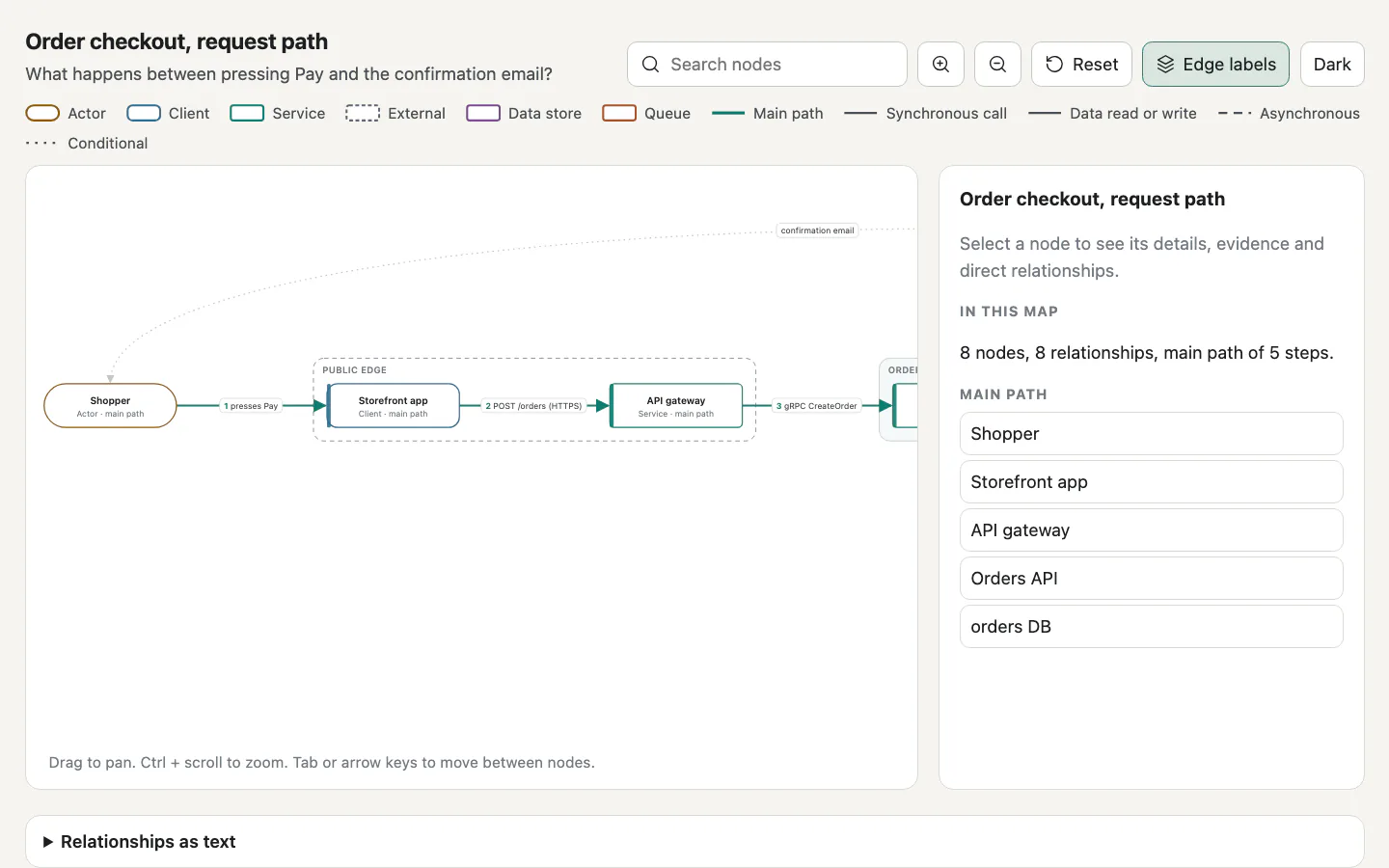The width and height of the screenshot is (1389, 868).
Task: Click the 'Conditional' legend text
Action: point(108,144)
